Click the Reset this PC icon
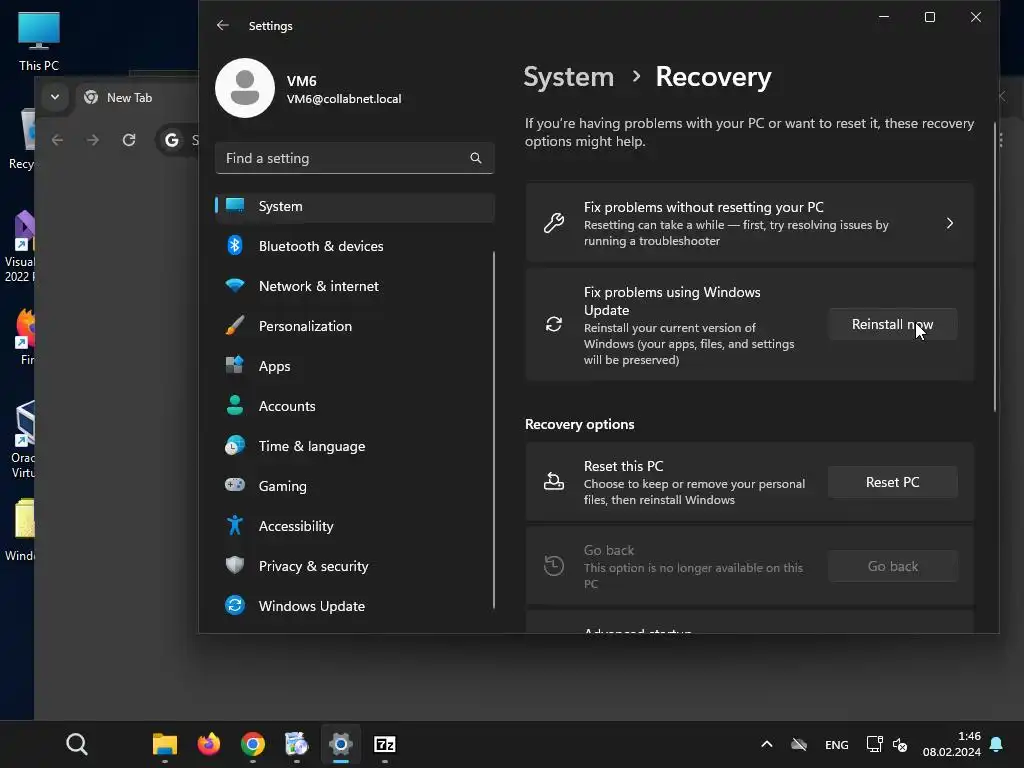 [x=554, y=482]
